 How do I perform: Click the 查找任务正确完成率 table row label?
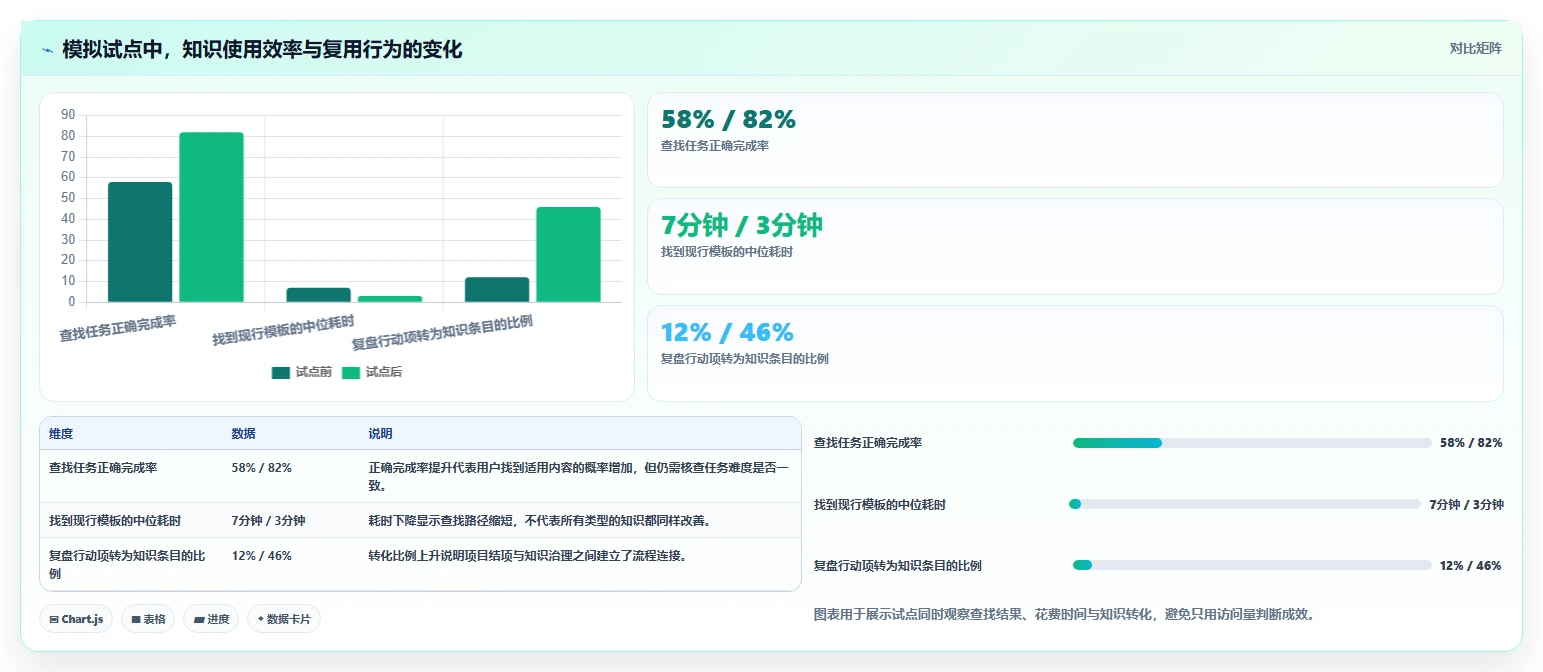[104, 467]
